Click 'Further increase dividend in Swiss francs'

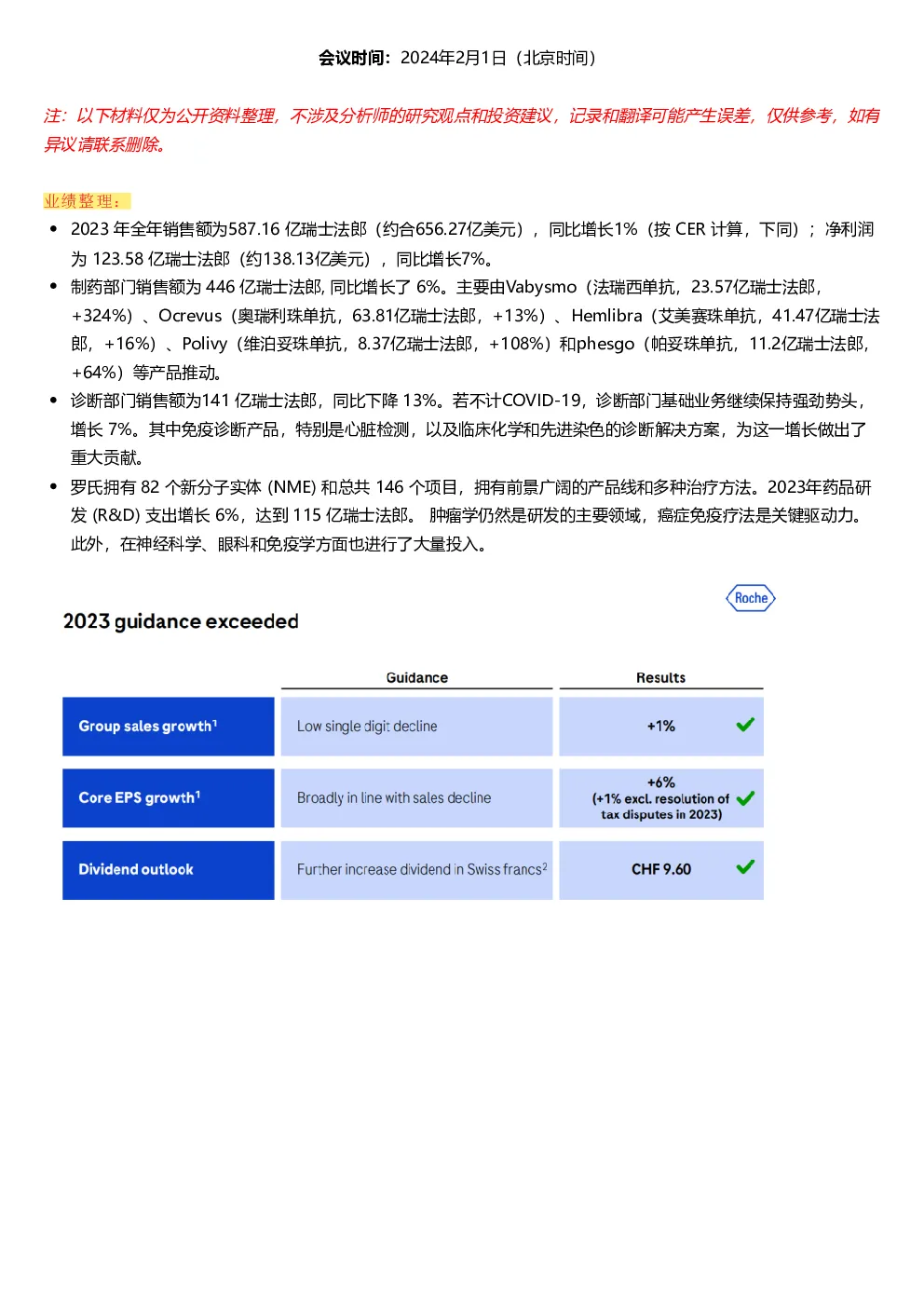[422, 869]
